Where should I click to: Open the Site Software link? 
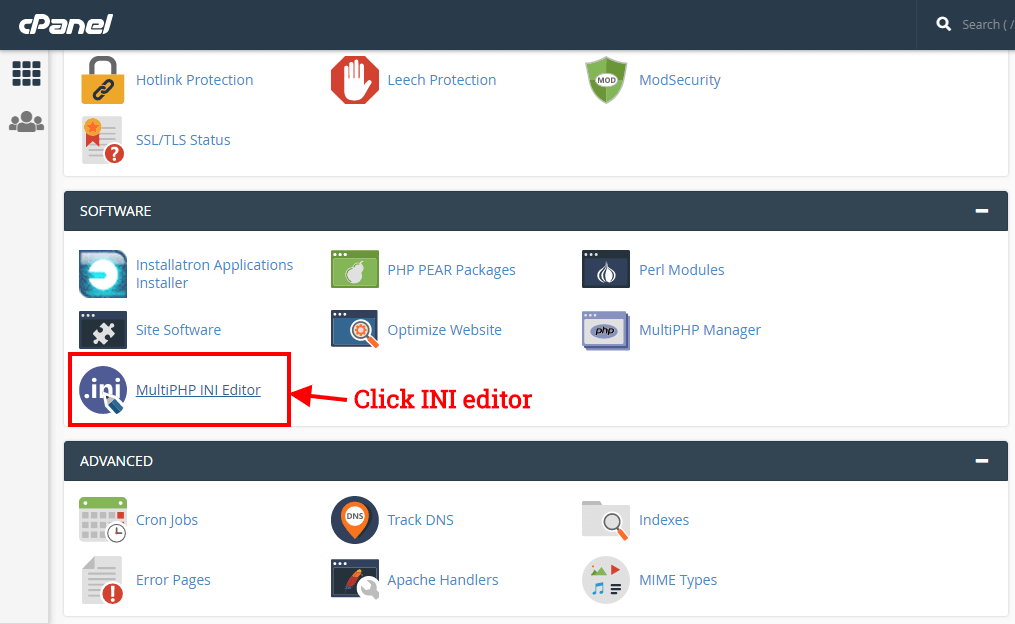tap(179, 330)
